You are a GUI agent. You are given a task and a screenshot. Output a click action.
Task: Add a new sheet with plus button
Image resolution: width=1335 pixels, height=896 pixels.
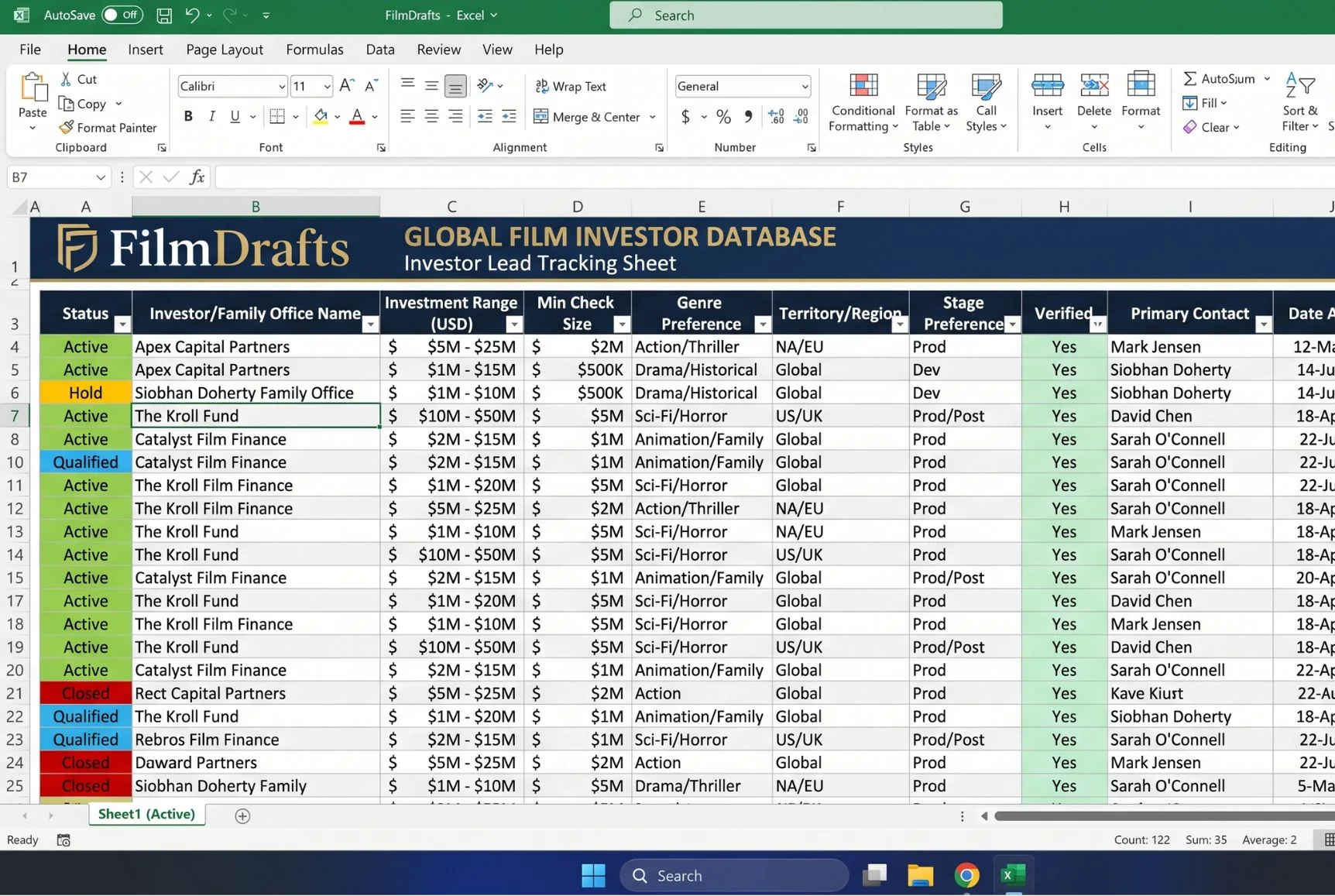point(242,815)
